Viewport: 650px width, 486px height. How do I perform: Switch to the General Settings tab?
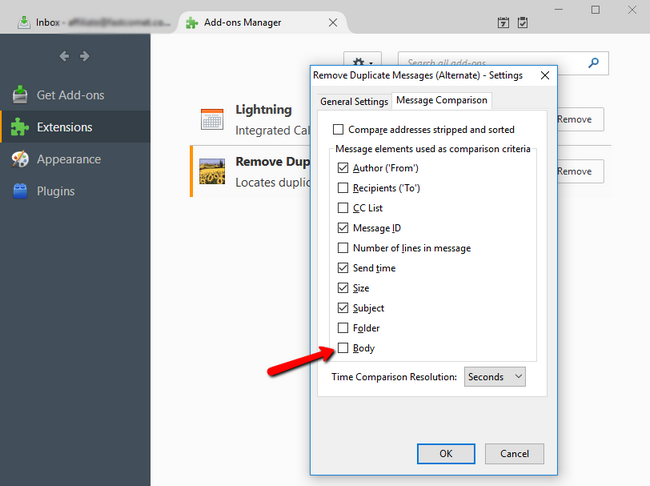354,102
